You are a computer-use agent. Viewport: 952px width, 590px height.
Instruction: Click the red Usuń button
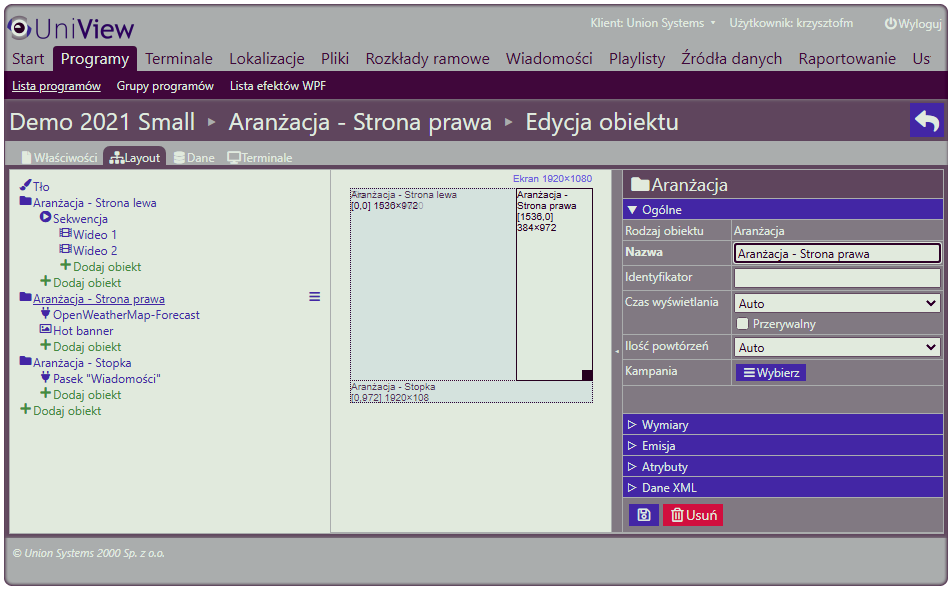[693, 515]
